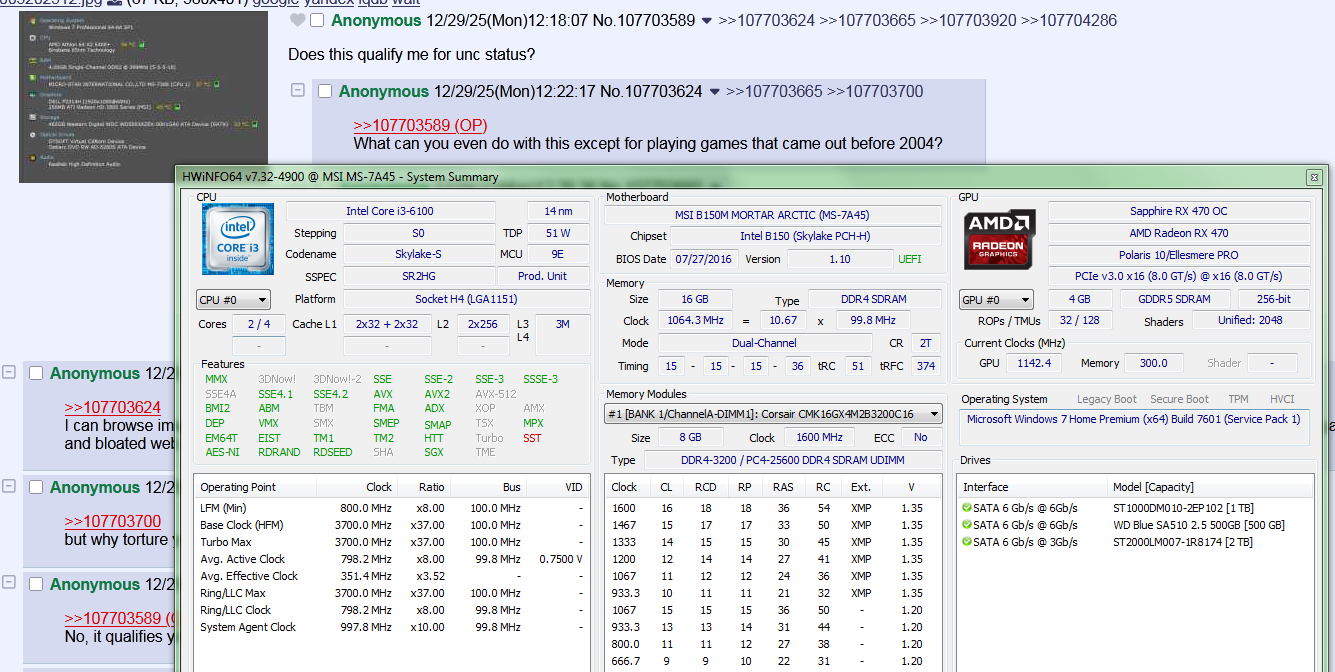Open the OP's system specs thumbnail image

(x=143, y=97)
